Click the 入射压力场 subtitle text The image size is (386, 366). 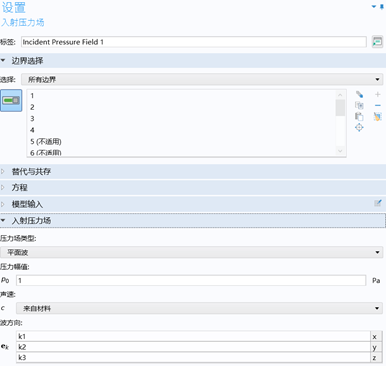coord(23,22)
